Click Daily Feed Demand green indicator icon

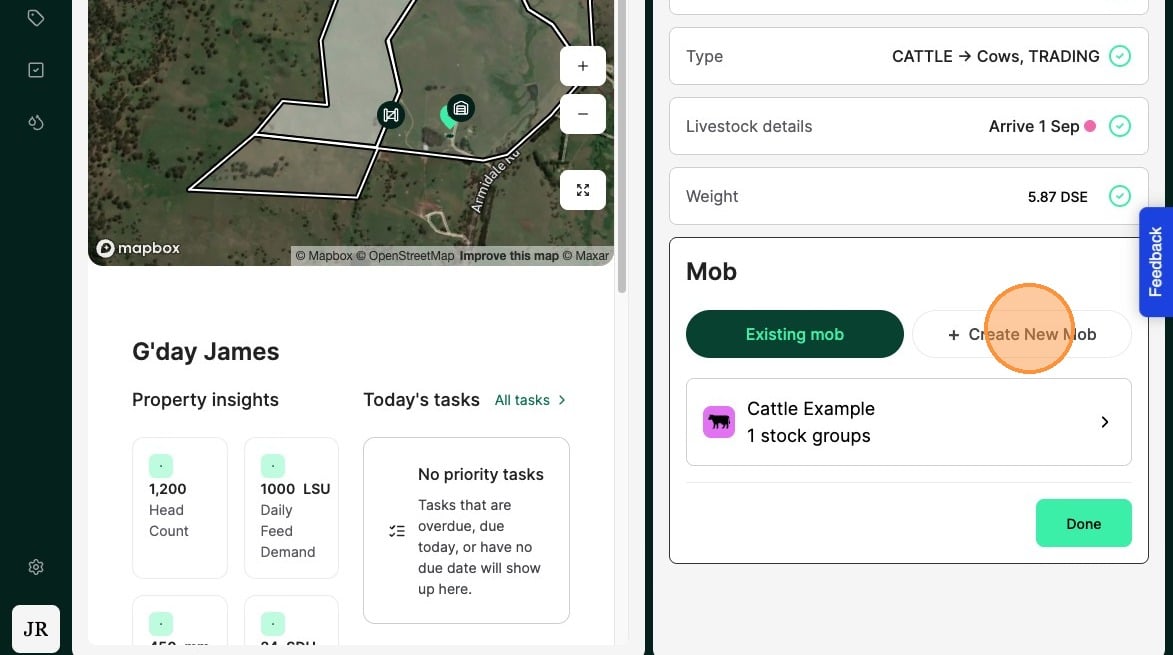click(272, 466)
